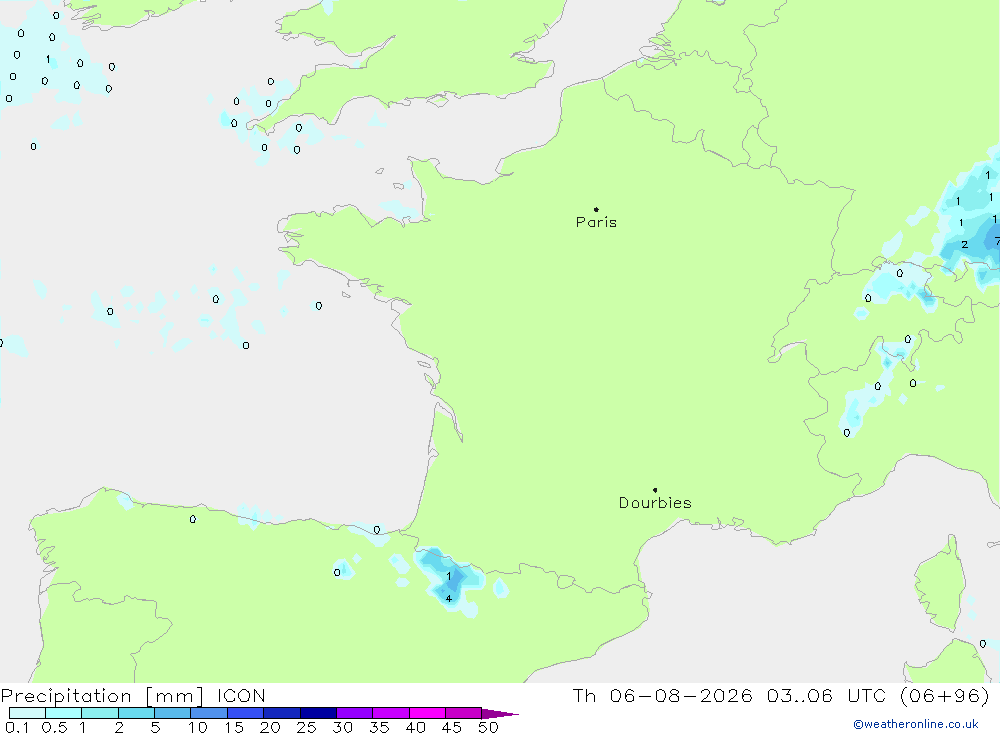The width and height of the screenshot is (1000, 733).
Task: Pick legend swatch between 10 and 15
Action: (209, 713)
